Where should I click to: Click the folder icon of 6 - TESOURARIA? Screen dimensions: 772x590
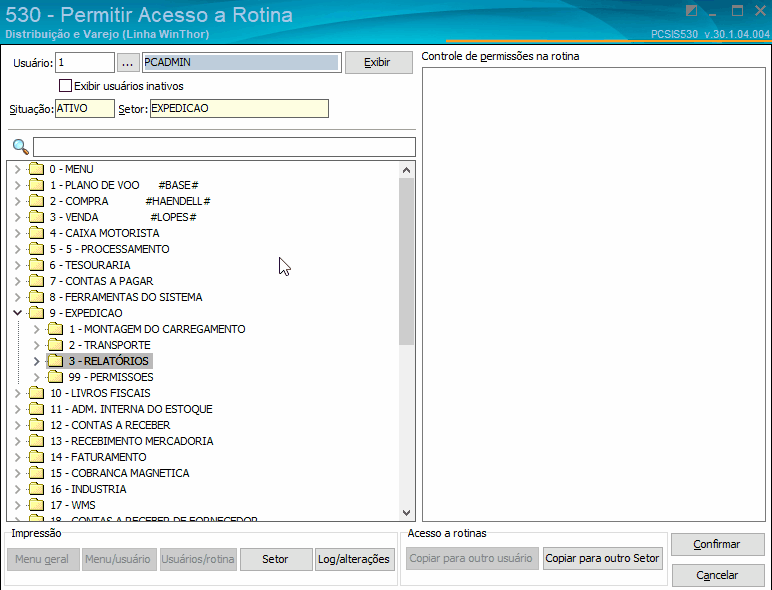tap(36, 265)
